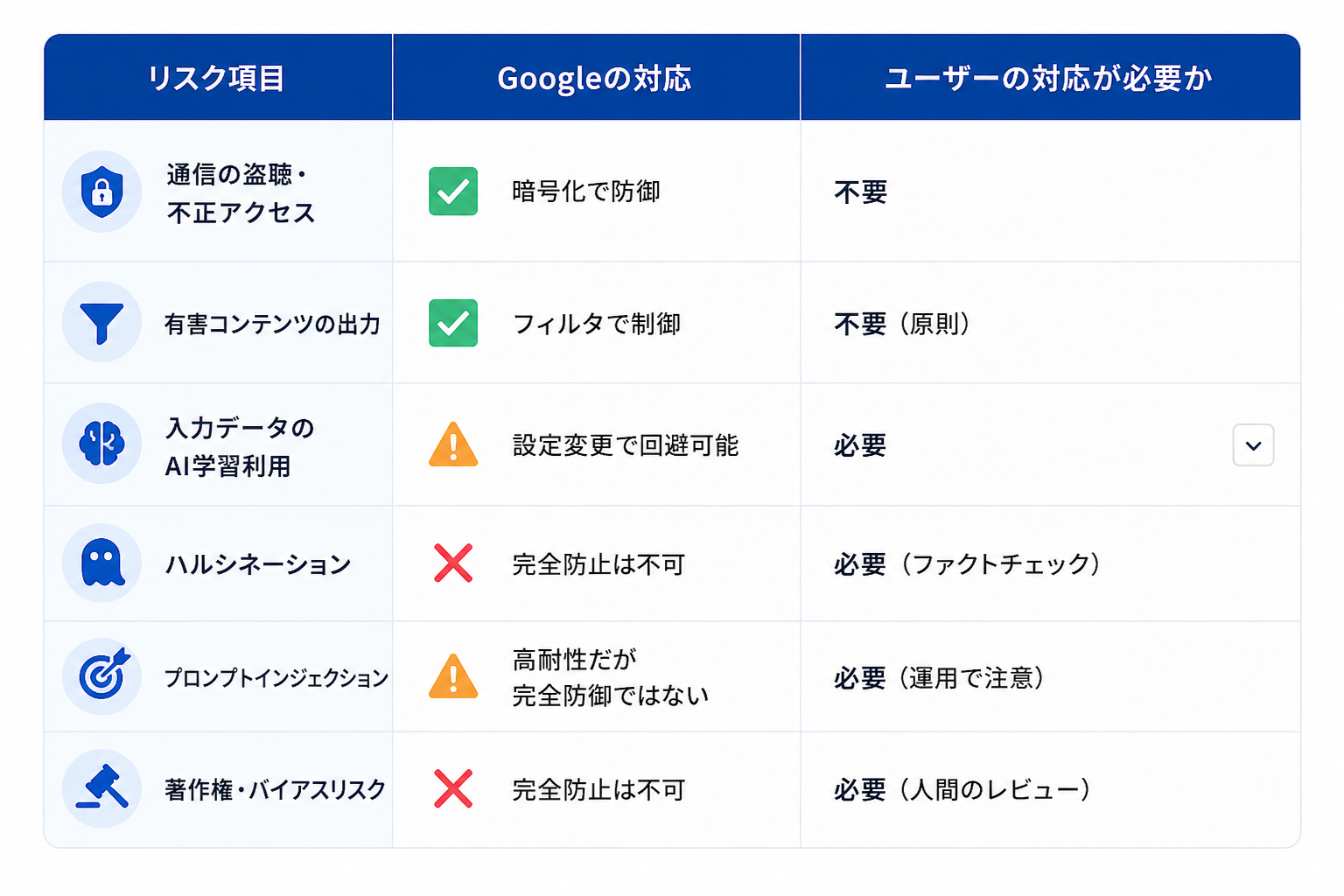The image size is (1344, 896).
Task: Click the ユーザーの対応が必要か column header
Action: 1049,79
